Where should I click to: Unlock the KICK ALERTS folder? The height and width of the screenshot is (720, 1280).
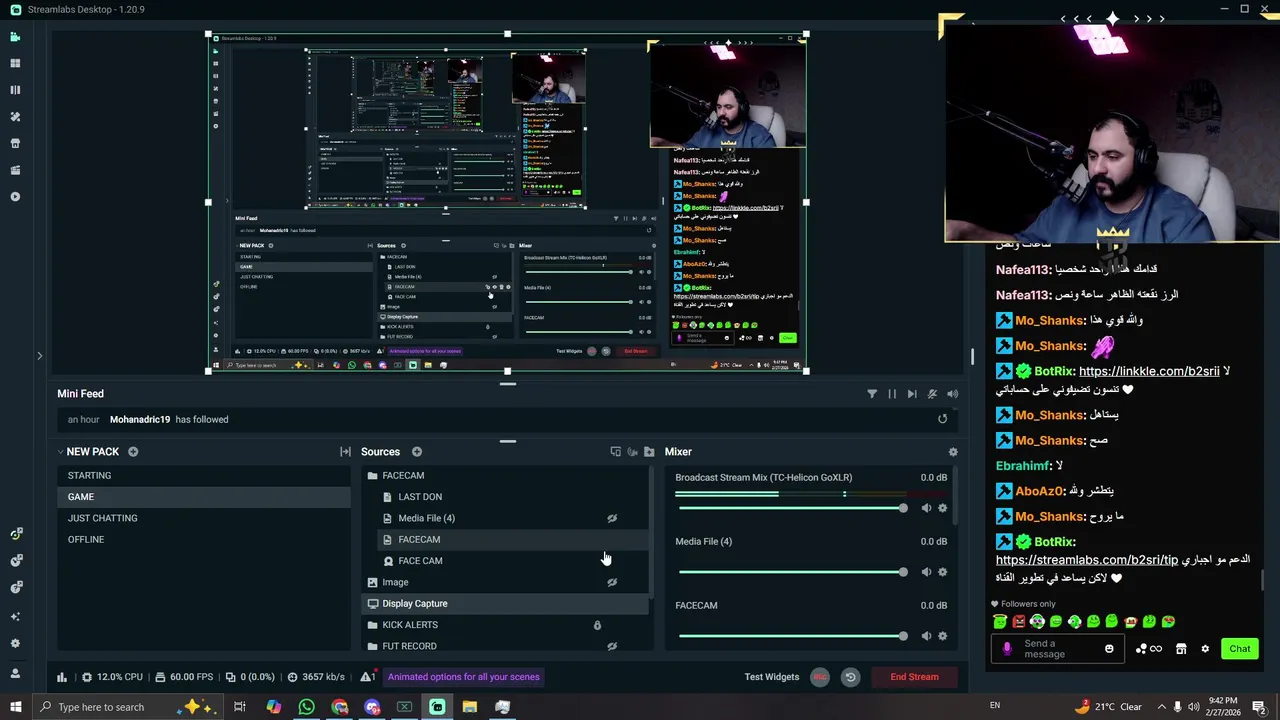pos(597,625)
